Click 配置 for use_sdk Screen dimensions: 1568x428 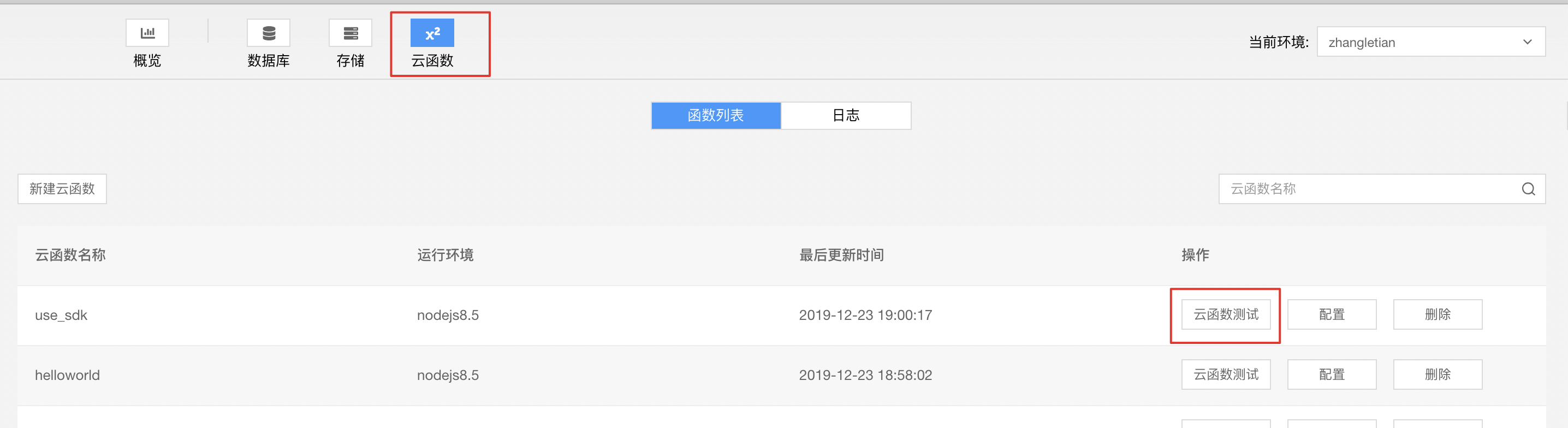click(x=1332, y=314)
